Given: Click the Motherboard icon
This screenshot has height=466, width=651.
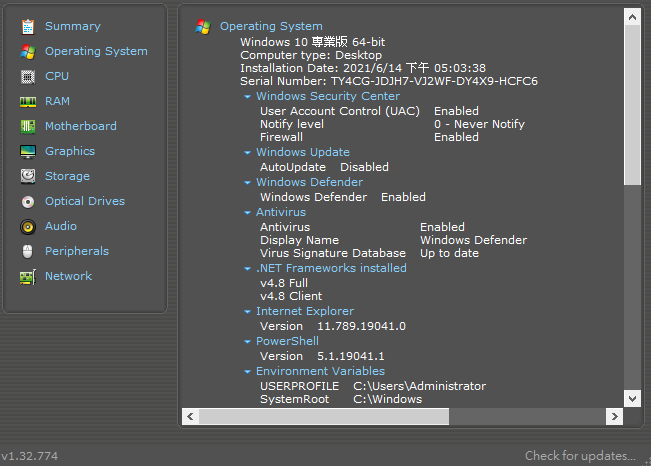Looking at the screenshot, I should pos(28,127).
